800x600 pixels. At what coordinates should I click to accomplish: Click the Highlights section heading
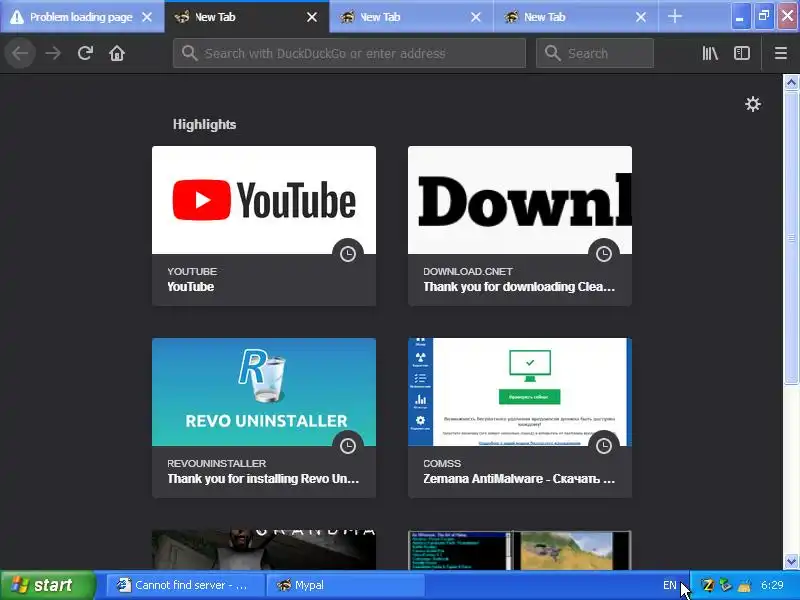pos(204,124)
